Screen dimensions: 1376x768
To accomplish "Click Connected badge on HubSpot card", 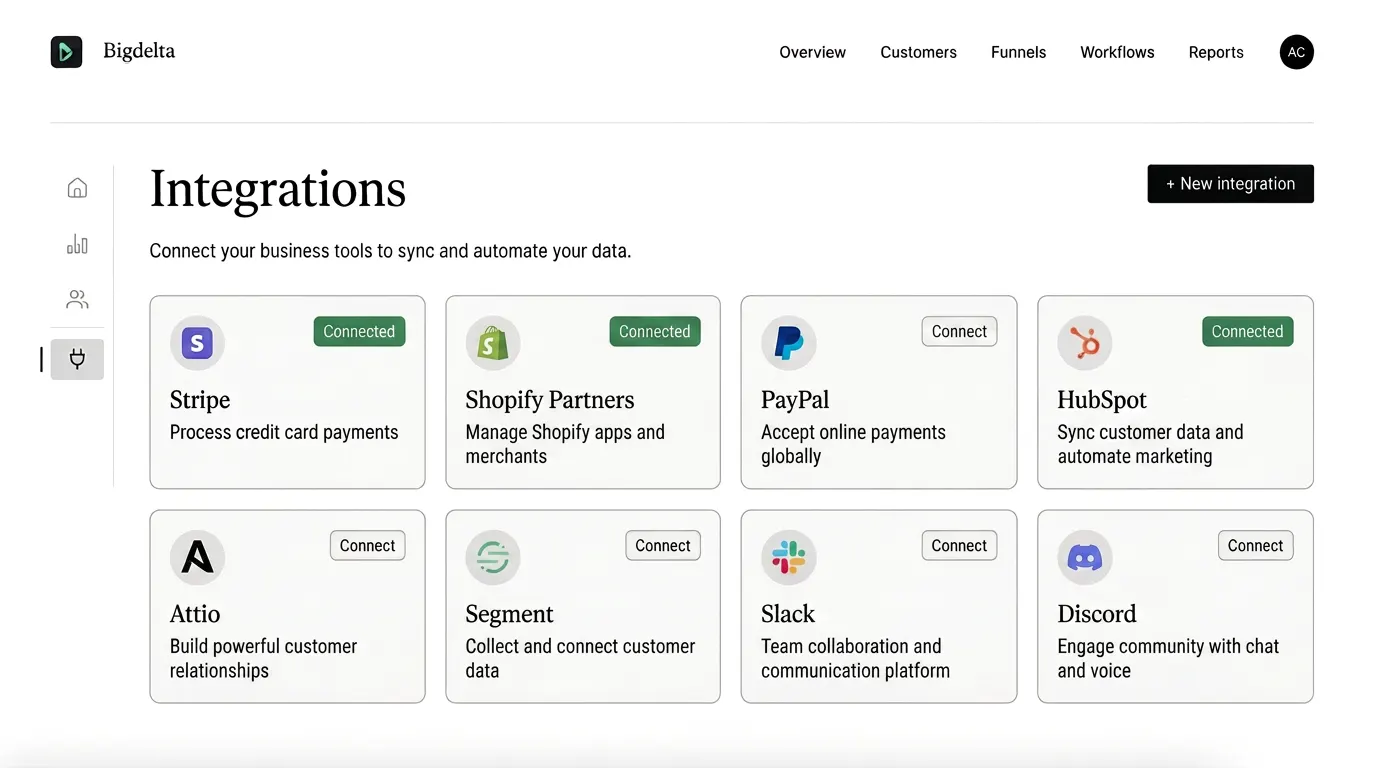I will click(1248, 332).
